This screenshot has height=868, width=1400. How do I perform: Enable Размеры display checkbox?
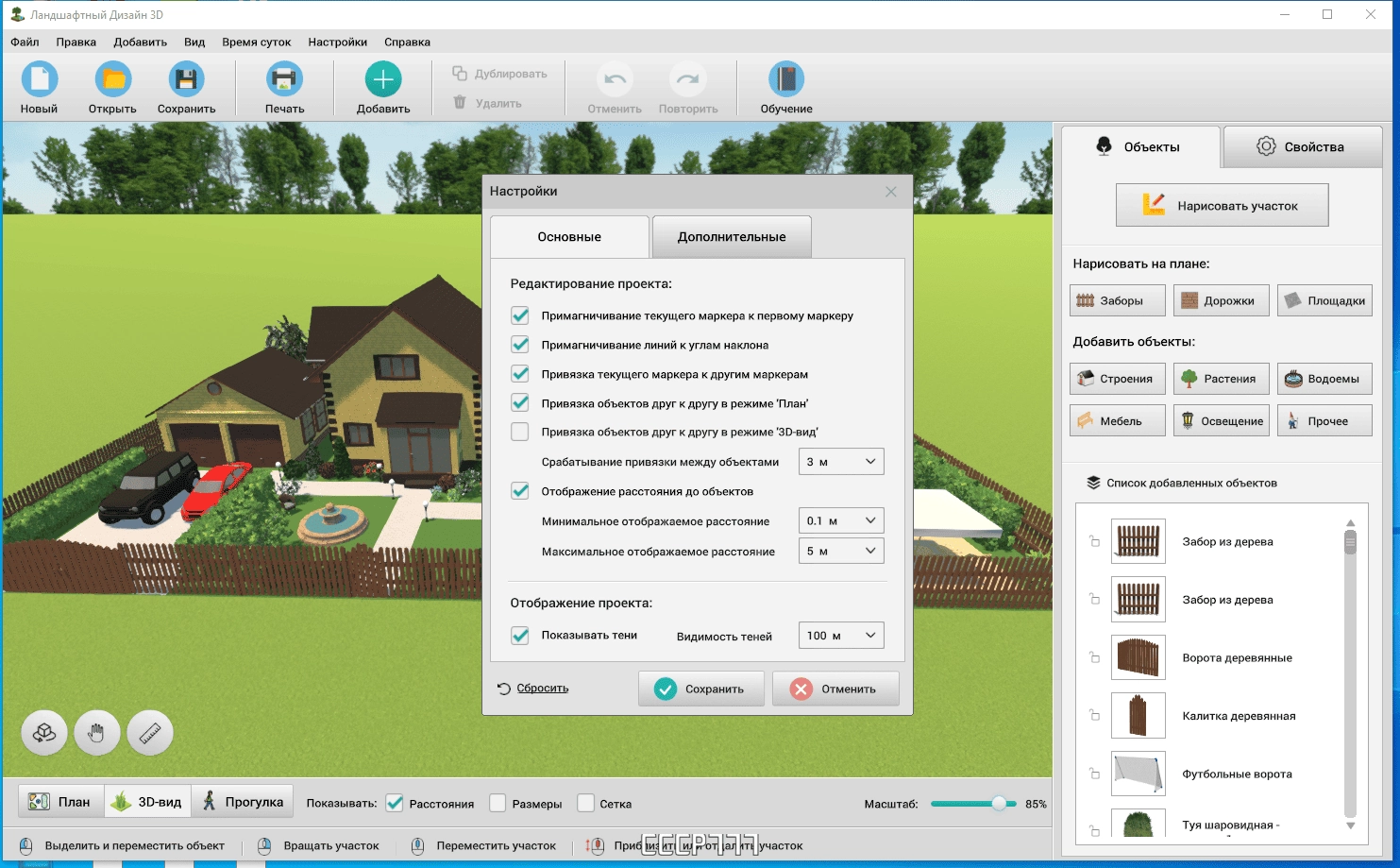coord(498,804)
